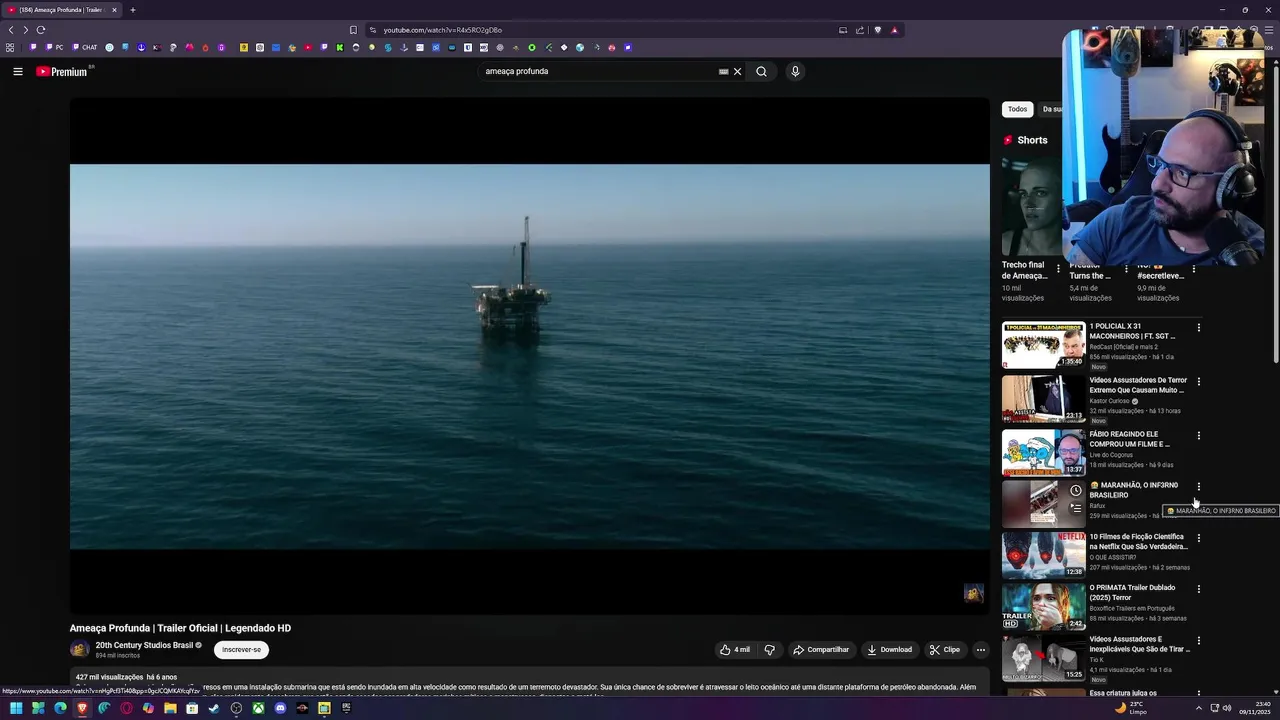
Task: Add MARANHÃO video to the queue
Action: point(1075,508)
